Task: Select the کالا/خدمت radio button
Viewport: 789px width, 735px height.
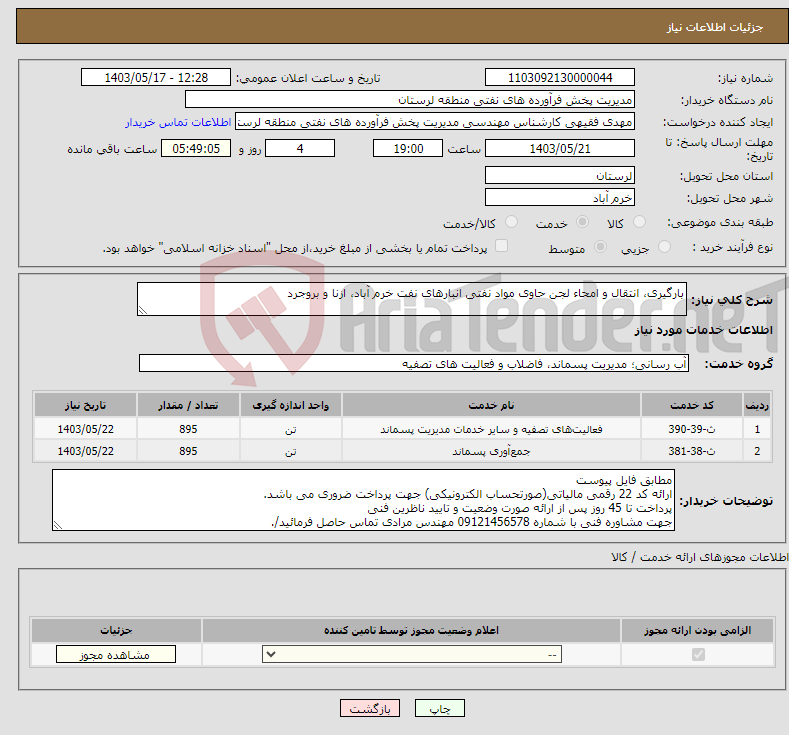Action: pos(511,222)
